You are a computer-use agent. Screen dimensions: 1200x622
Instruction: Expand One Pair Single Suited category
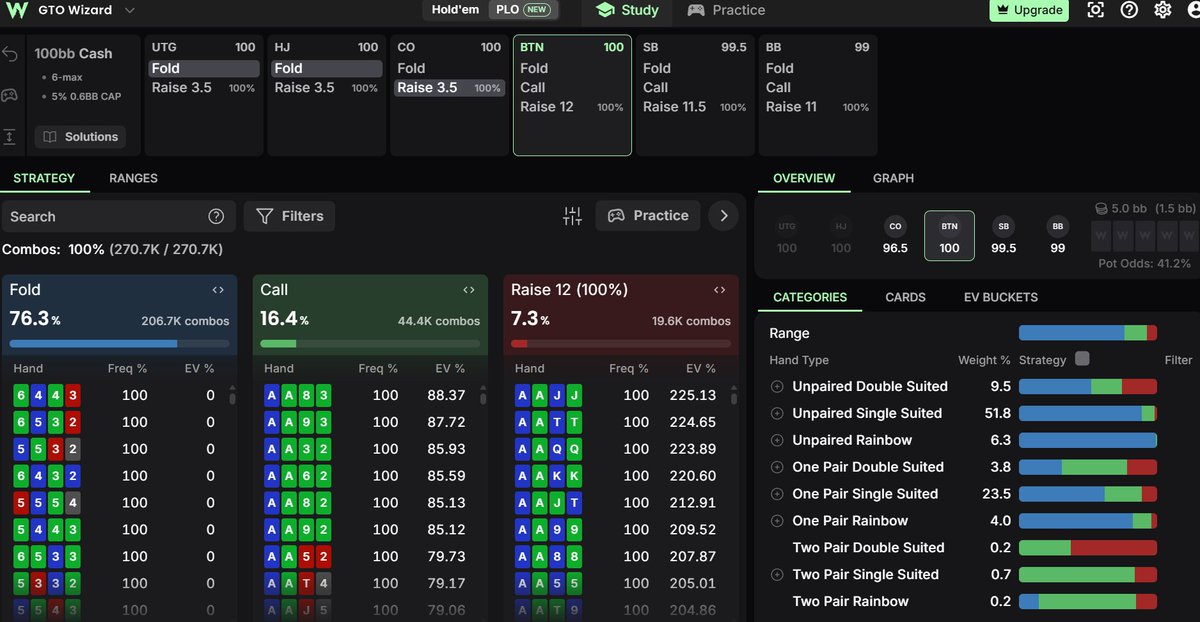click(777, 494)
